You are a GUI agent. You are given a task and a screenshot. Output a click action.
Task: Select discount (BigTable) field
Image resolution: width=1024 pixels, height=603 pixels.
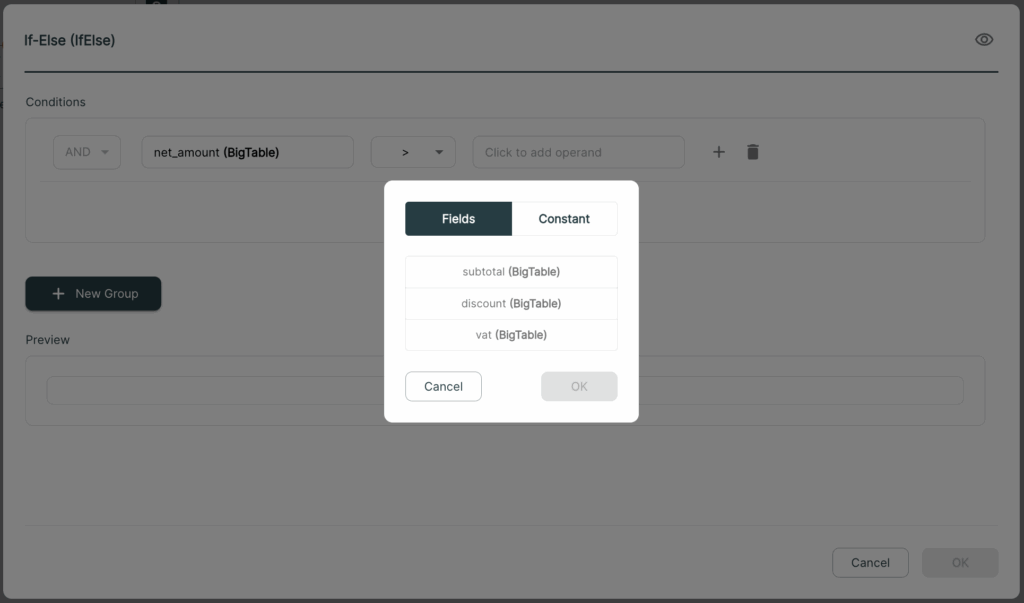coord(511,303)
